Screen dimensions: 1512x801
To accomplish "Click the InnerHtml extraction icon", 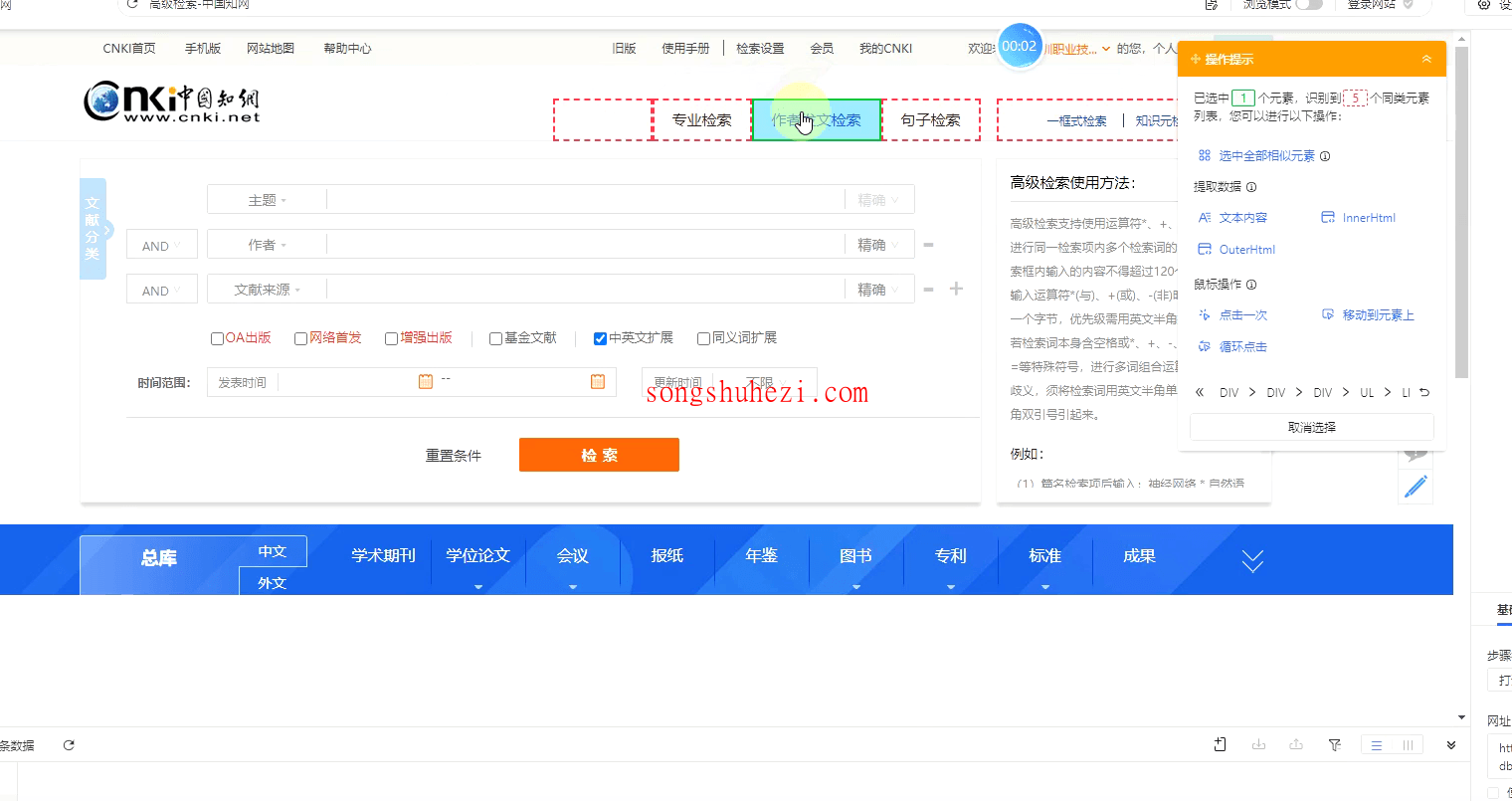I will (x=1328, y=218).
